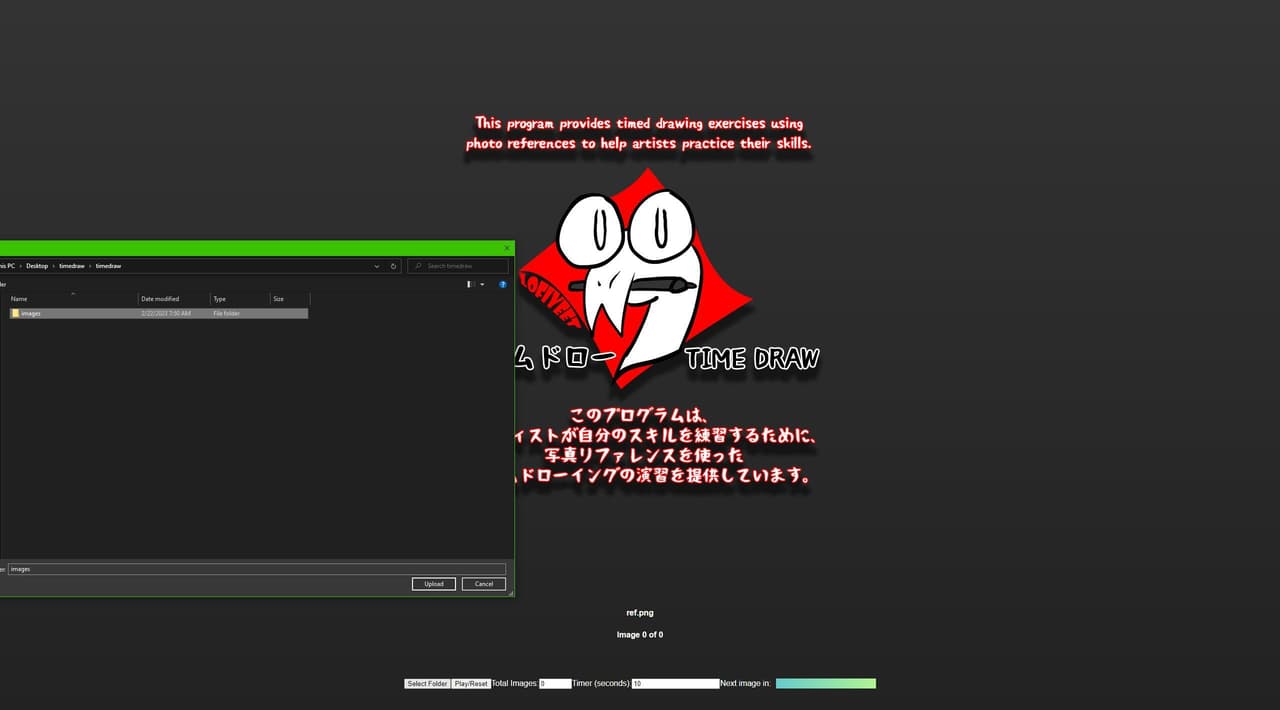Click the last timedraw breadcrumb segment
This screenshot has width=1280, height=710.
pos(108,266)
